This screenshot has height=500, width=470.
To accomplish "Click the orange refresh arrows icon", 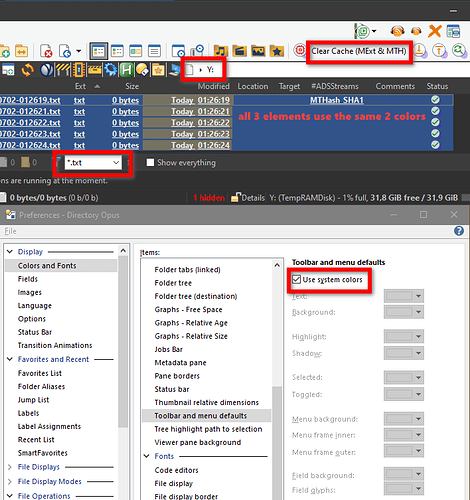I will (27, 70).
